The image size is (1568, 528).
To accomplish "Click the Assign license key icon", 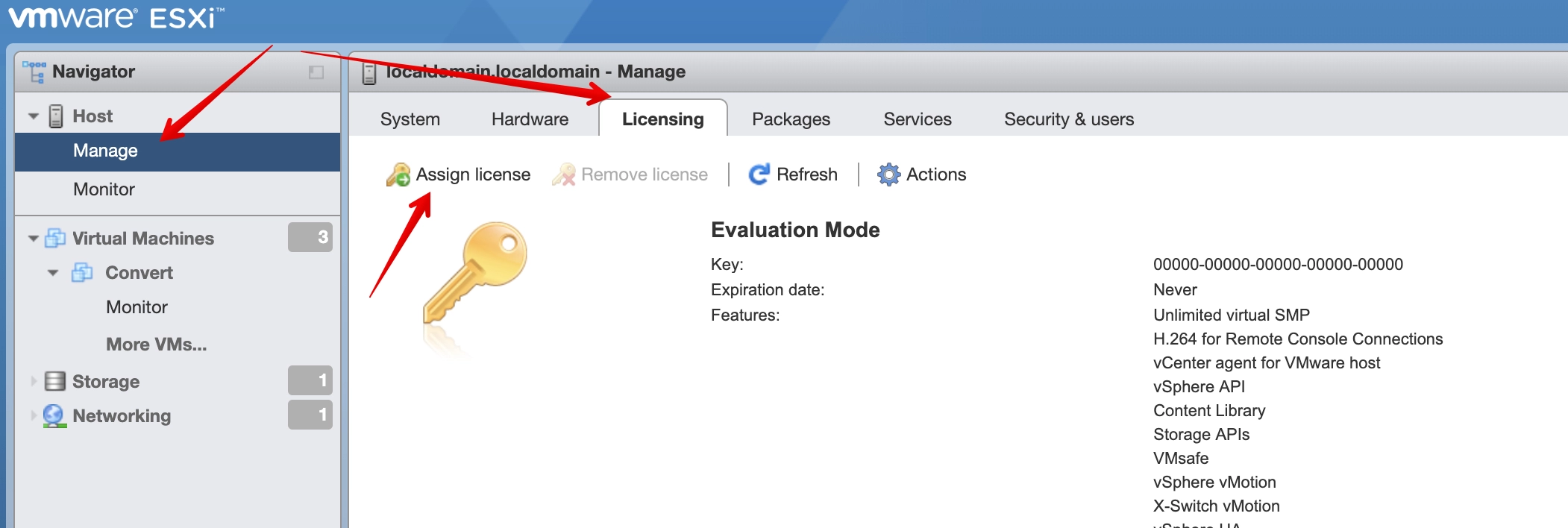I will coord(398,175).
